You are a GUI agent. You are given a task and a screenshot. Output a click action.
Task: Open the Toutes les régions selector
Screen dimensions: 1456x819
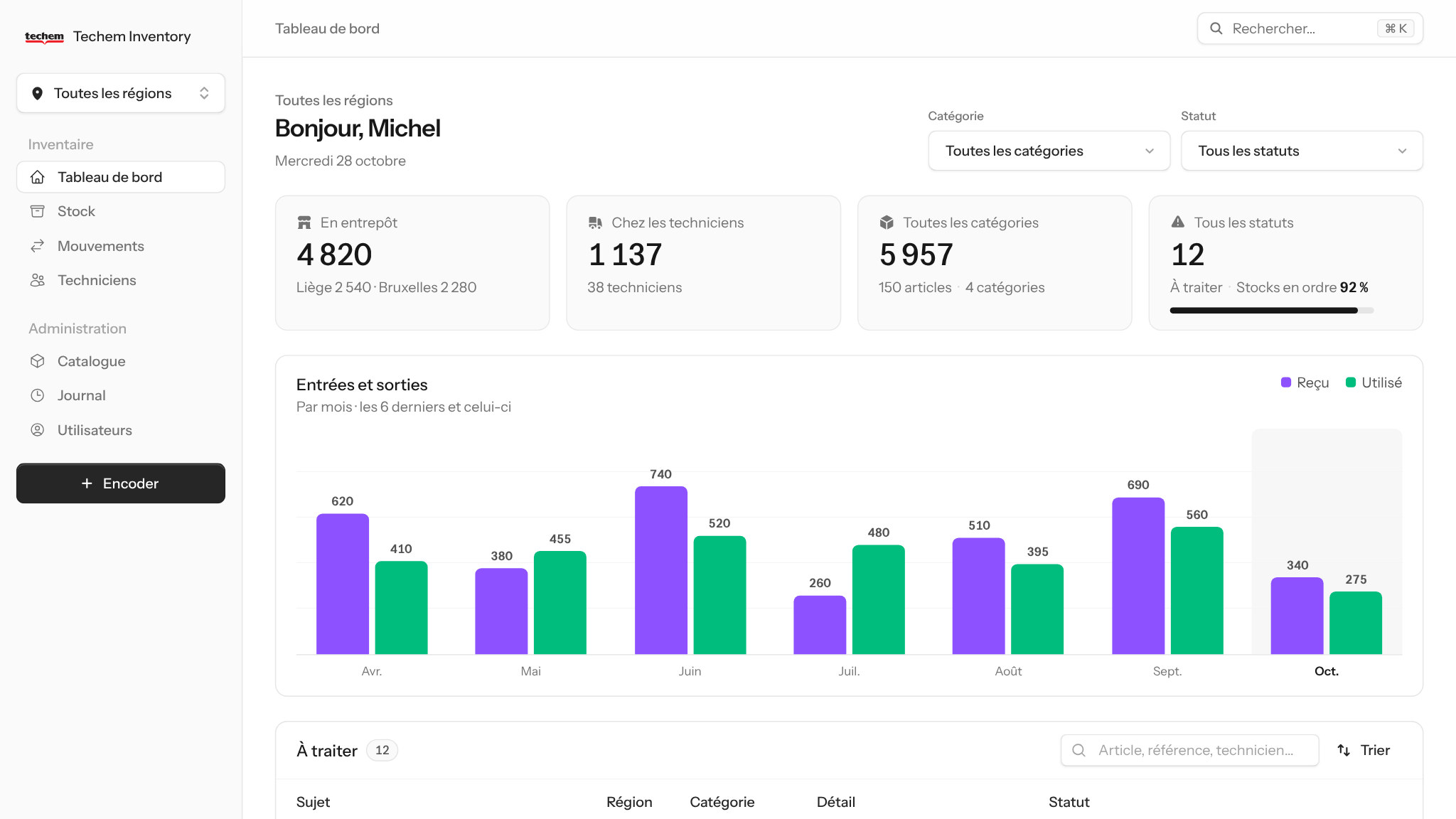coord(121,93)
